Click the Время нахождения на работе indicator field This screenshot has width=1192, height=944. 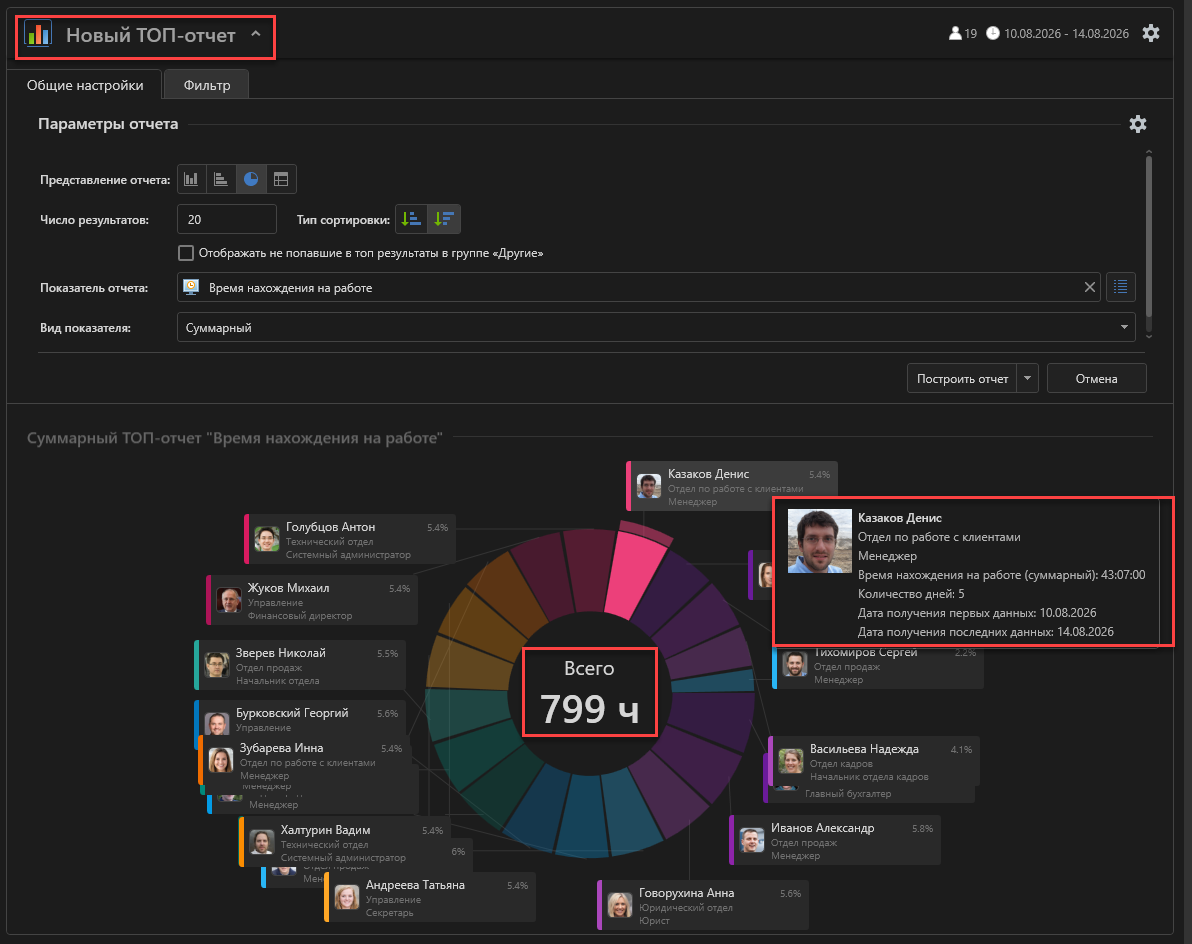639,287
